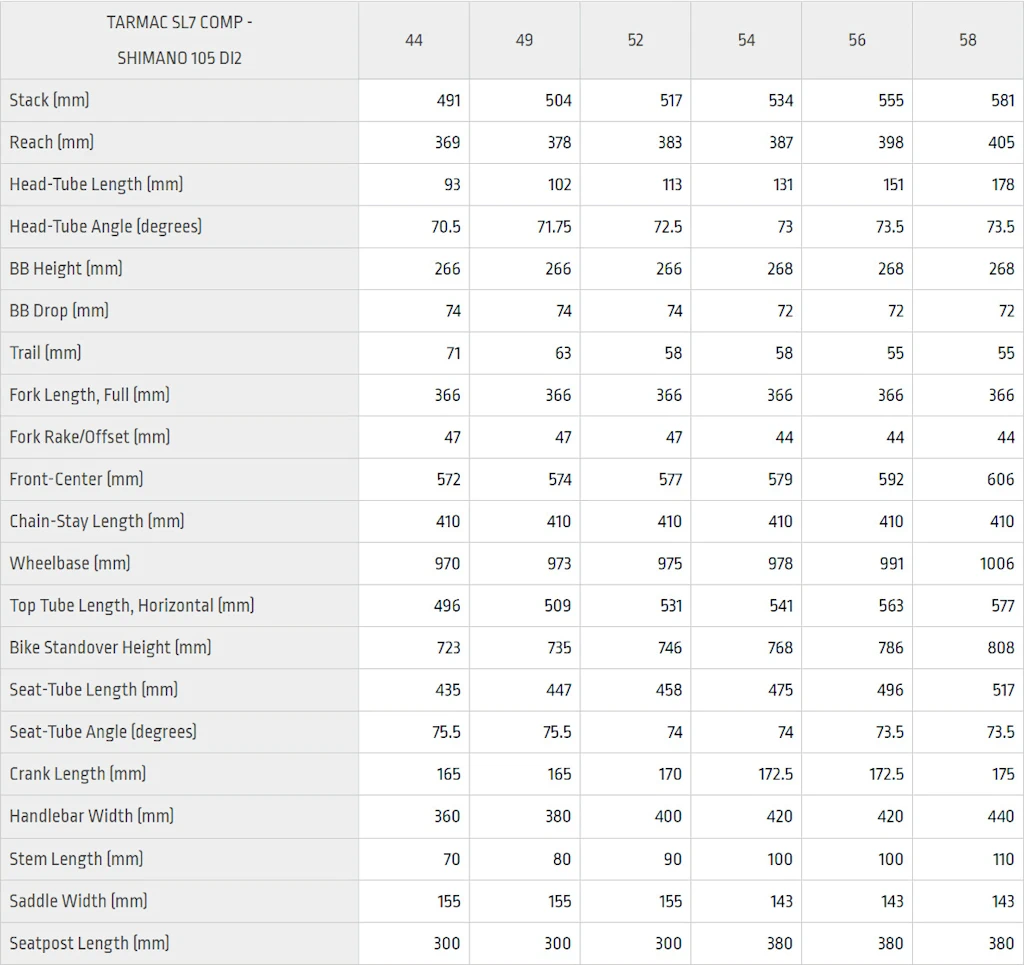Click the size 58 column header

968,40
